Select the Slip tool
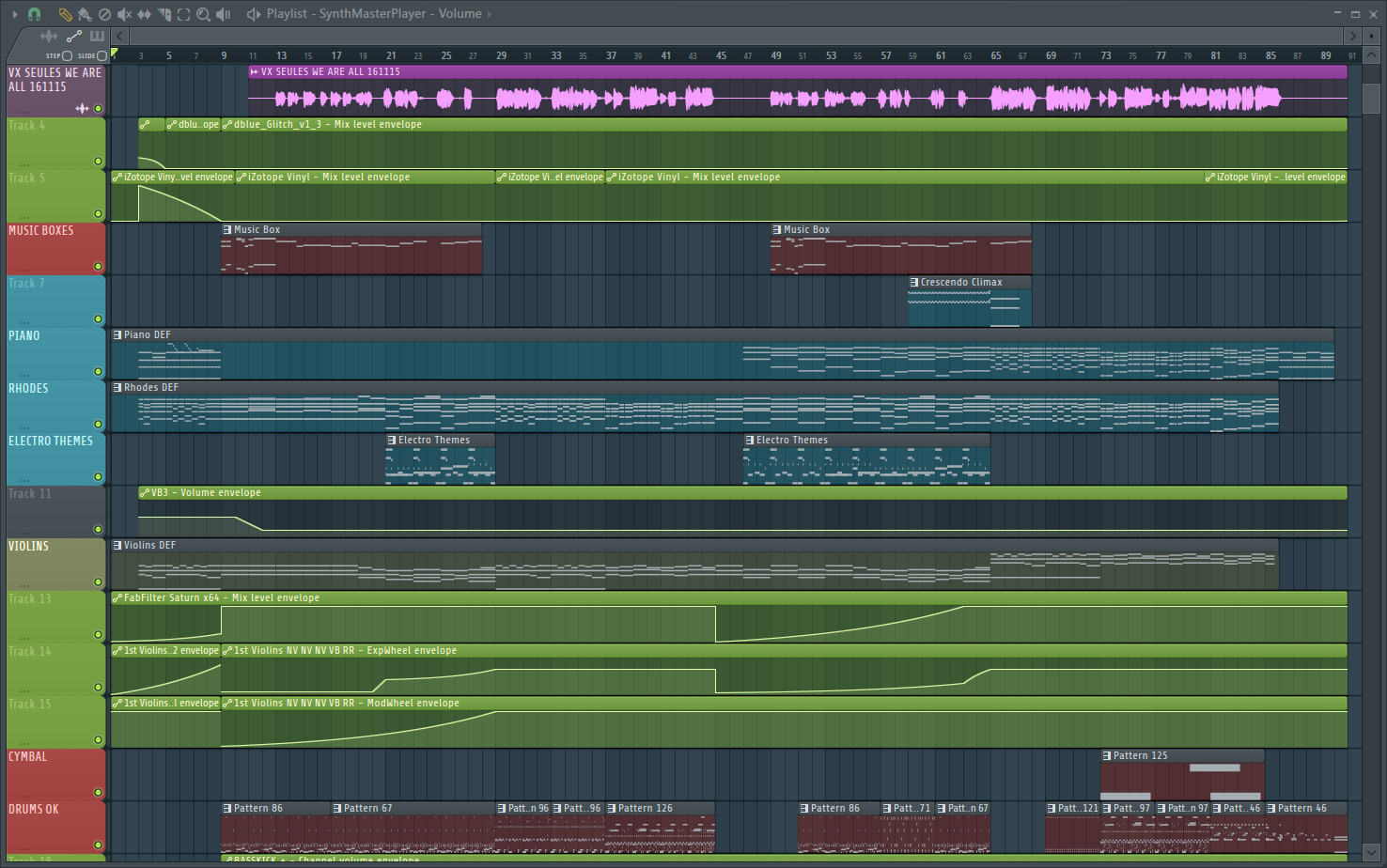The width and height of the screenshot is (1387, 868). pos(144,14)
